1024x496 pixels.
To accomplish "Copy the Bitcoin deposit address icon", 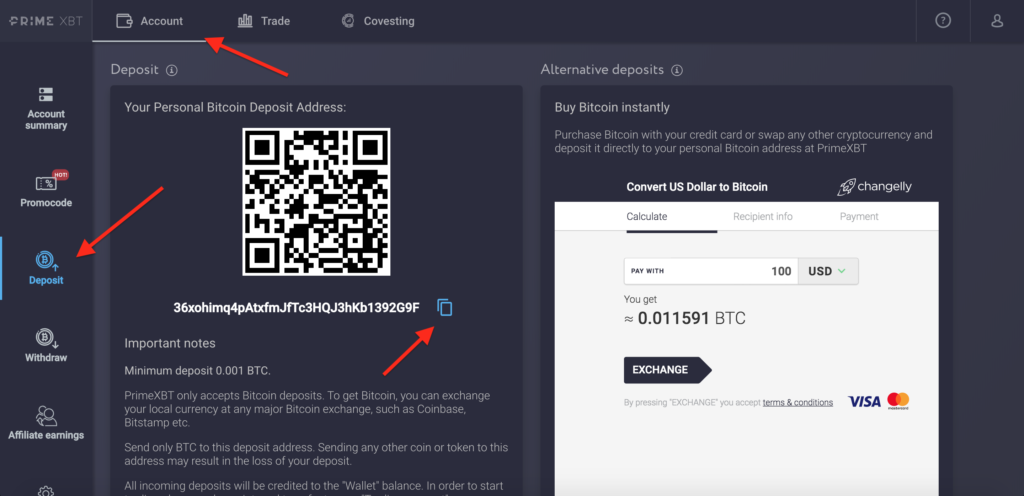I will [x=445, y=307].
